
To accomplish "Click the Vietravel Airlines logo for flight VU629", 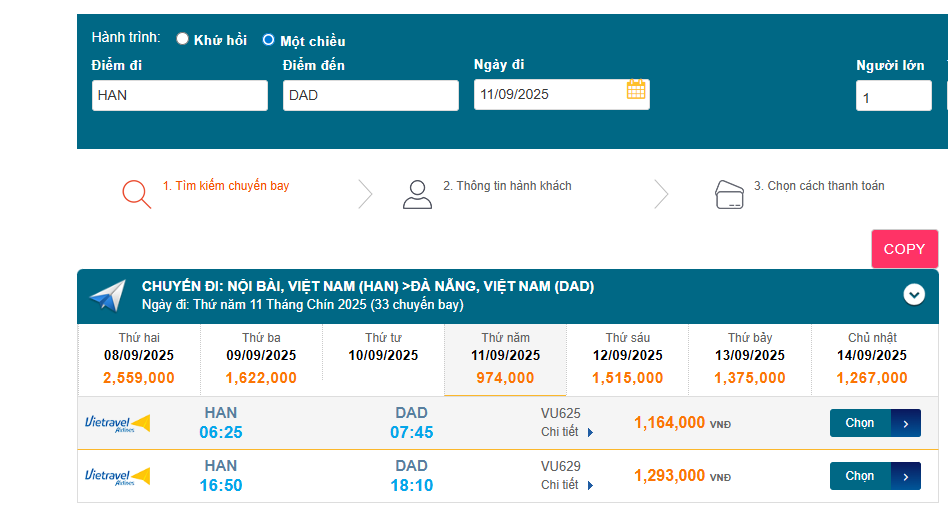I will (x=117, y=476).
